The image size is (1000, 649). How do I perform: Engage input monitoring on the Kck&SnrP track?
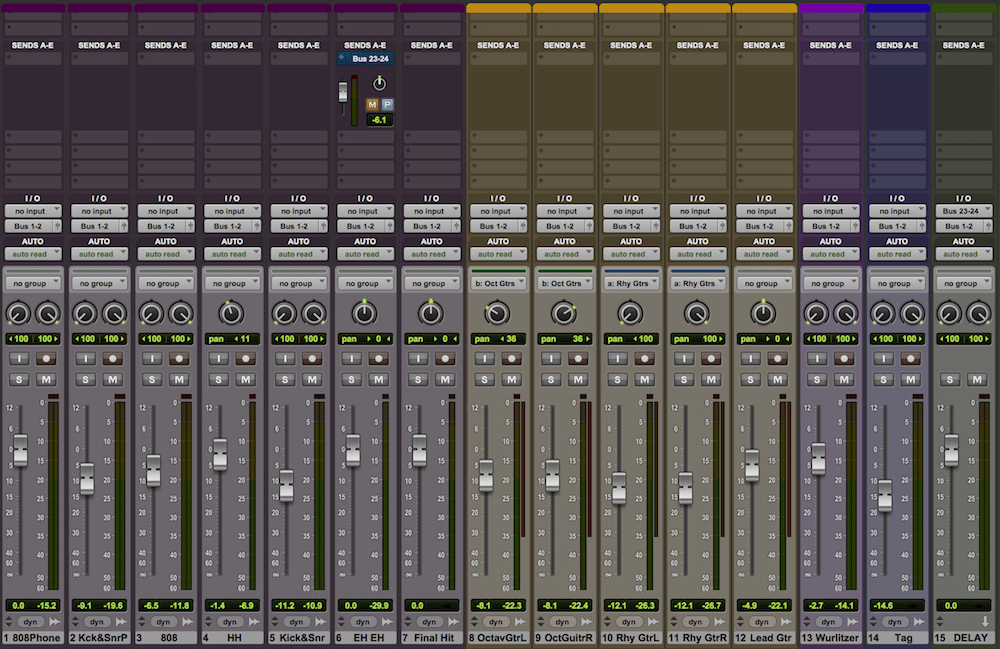(x=85, y=358)
